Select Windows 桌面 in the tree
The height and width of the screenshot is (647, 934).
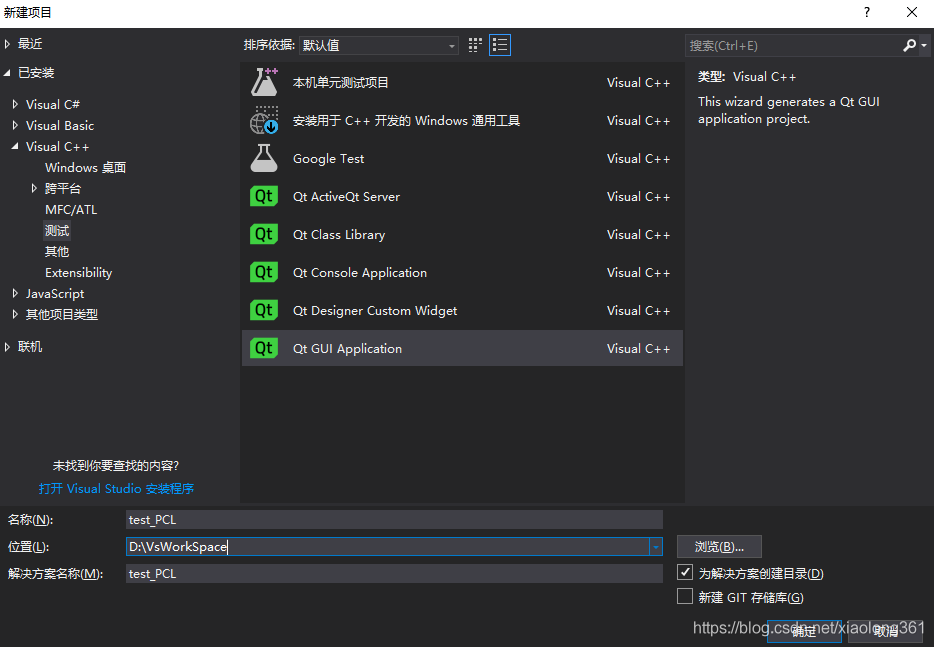pos(85,167)
